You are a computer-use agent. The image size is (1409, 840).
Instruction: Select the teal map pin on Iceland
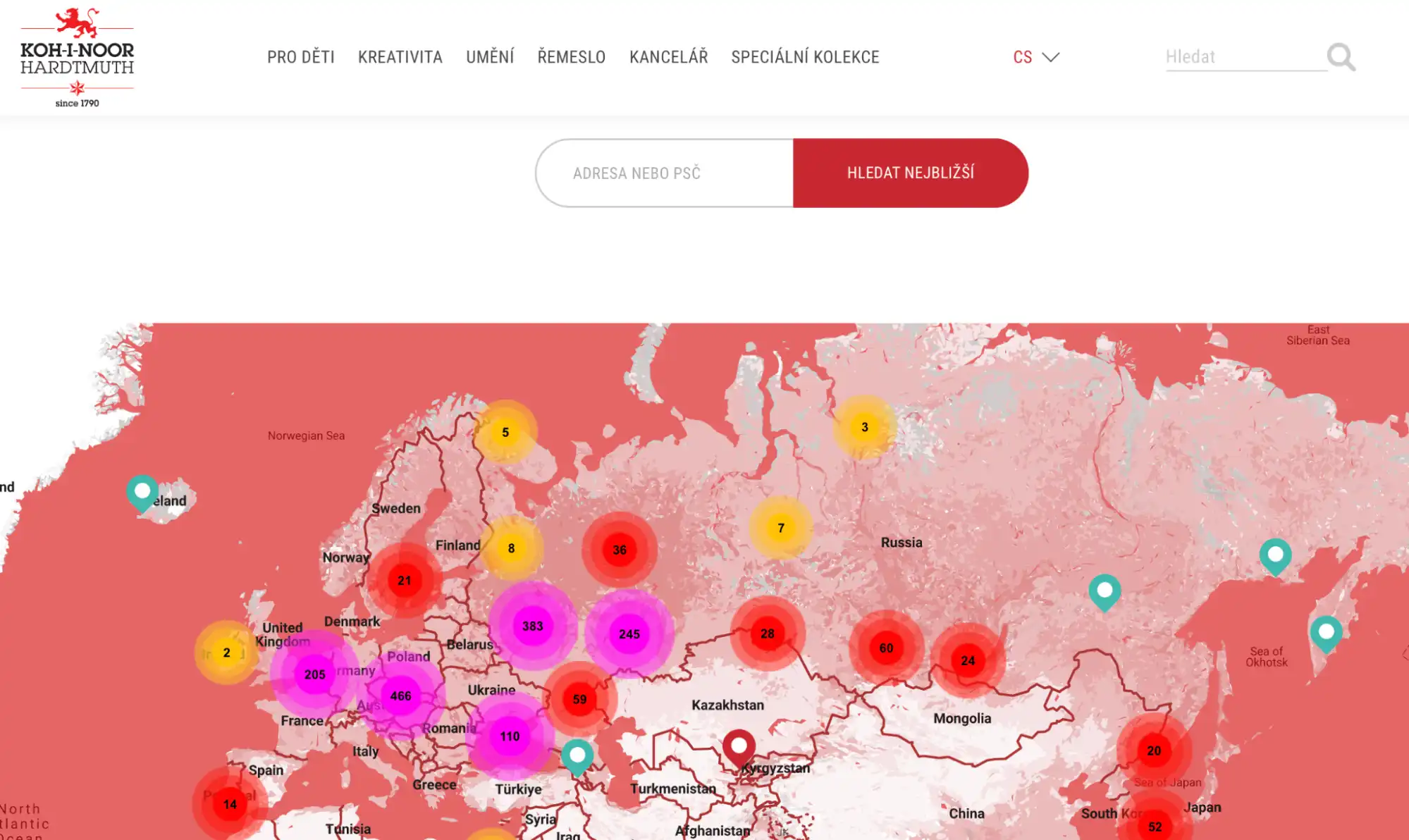tap(142, 493)
